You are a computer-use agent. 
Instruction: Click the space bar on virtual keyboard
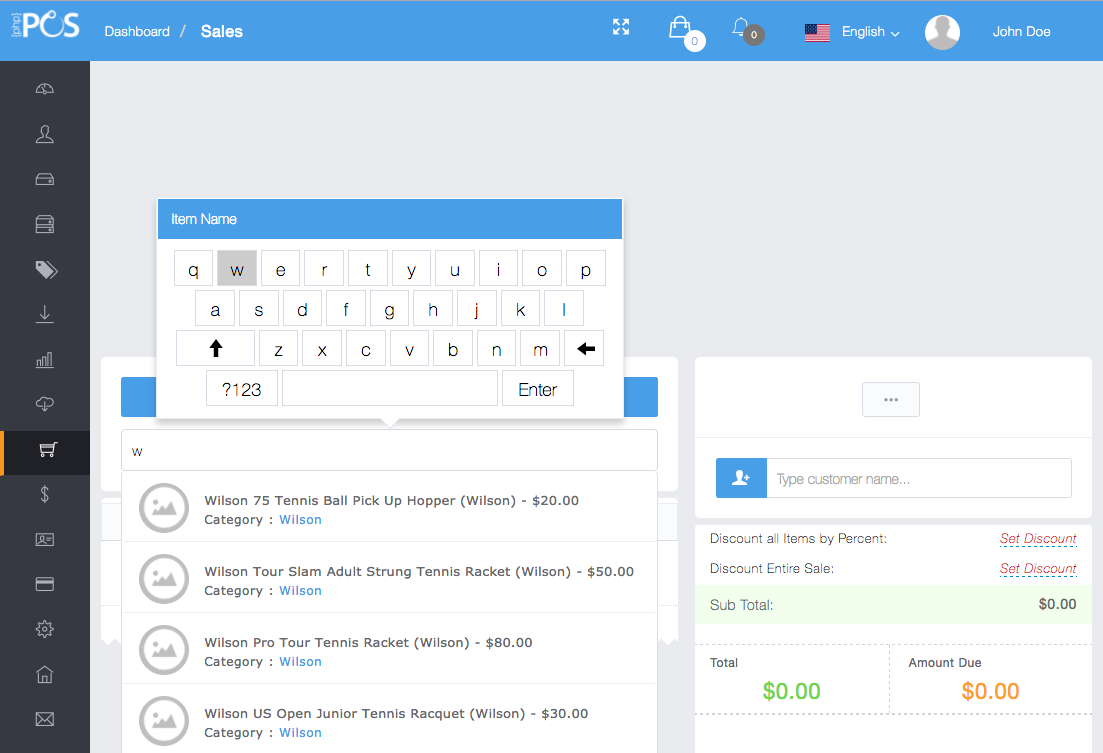(390, 389)
